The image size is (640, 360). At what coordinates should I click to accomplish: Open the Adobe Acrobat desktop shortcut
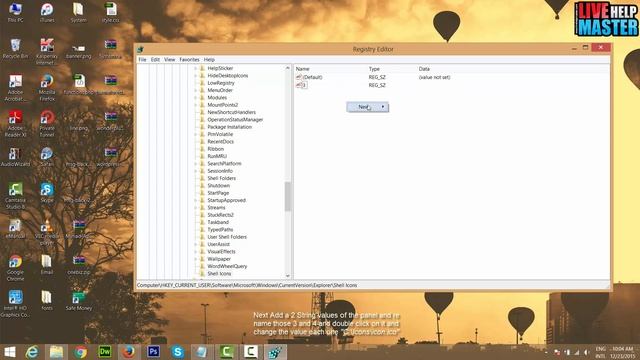click(16, 88)
